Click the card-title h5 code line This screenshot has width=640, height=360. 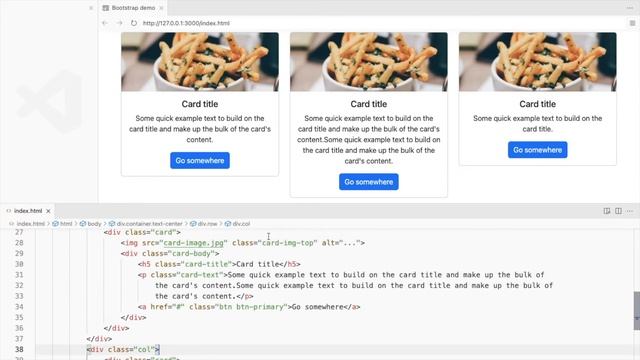(x=219, y=264)
